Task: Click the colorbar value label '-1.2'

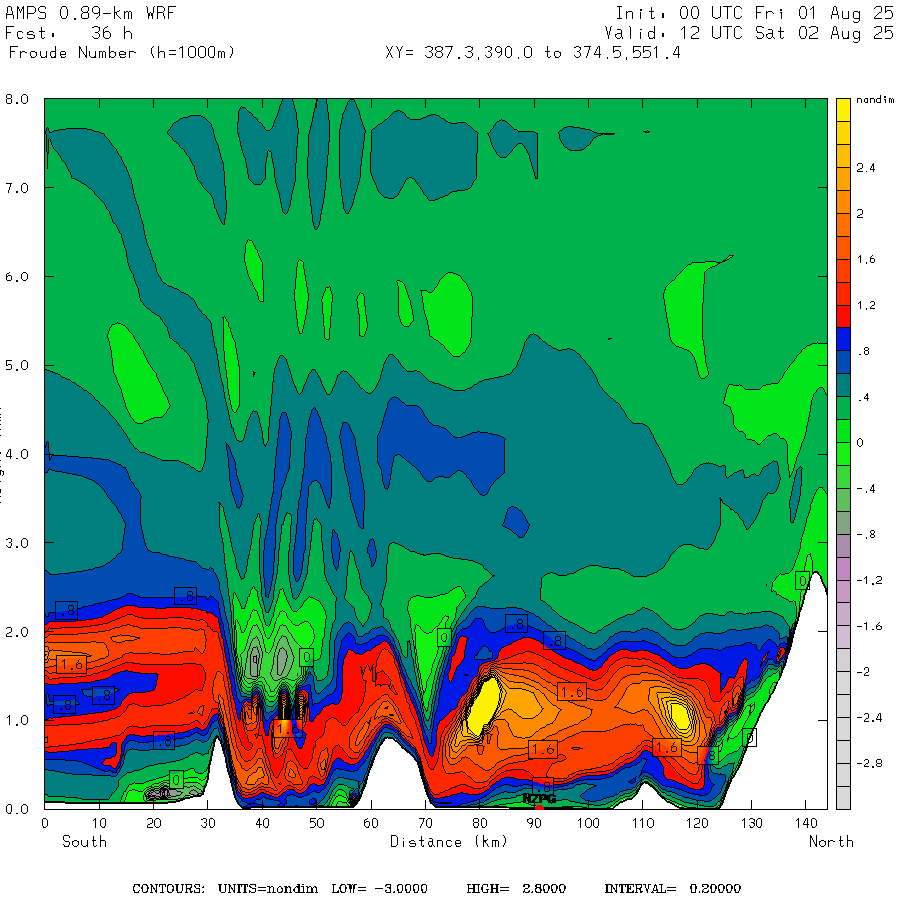Action: point(869,580)
